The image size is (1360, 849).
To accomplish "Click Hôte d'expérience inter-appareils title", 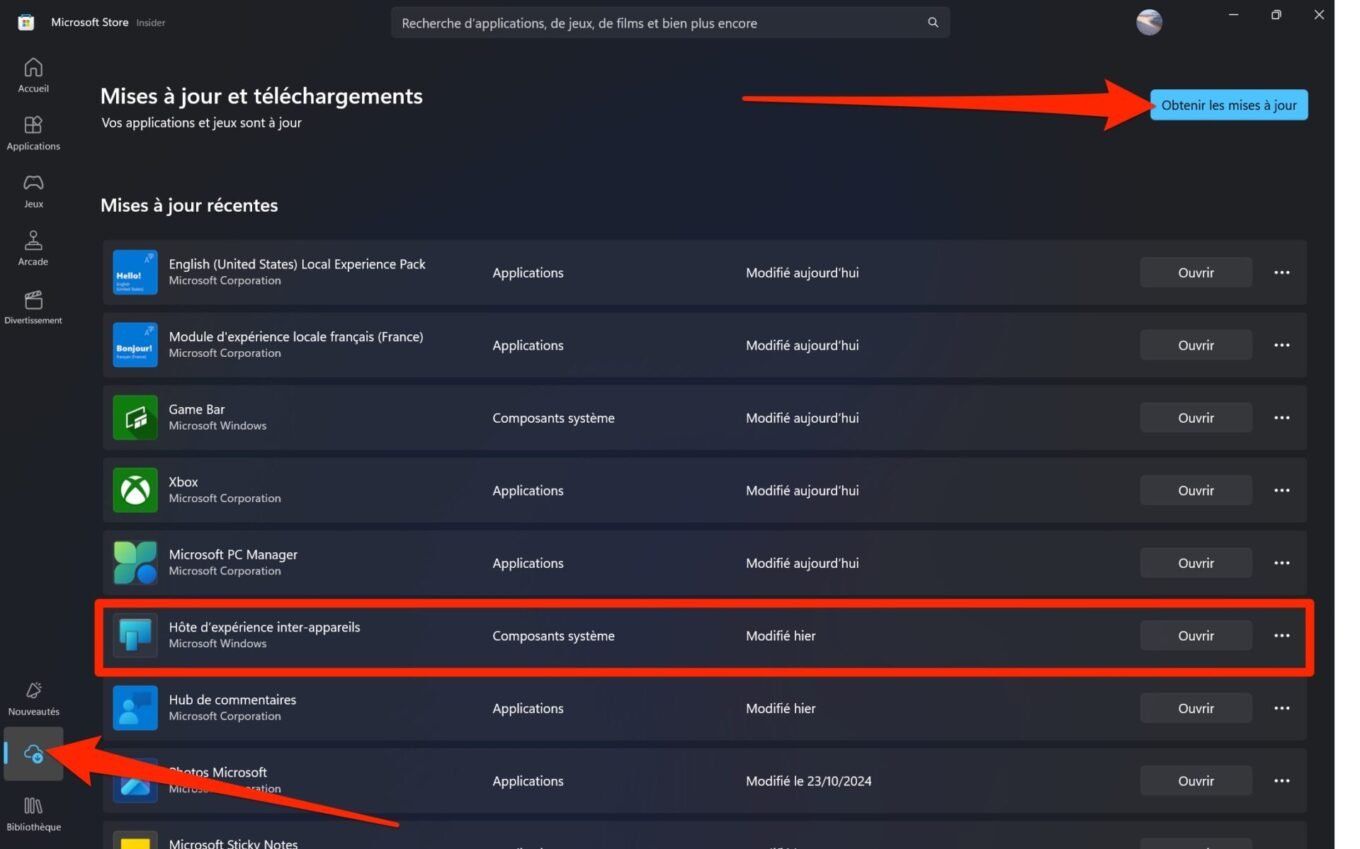I will click(x=264, y=627).
